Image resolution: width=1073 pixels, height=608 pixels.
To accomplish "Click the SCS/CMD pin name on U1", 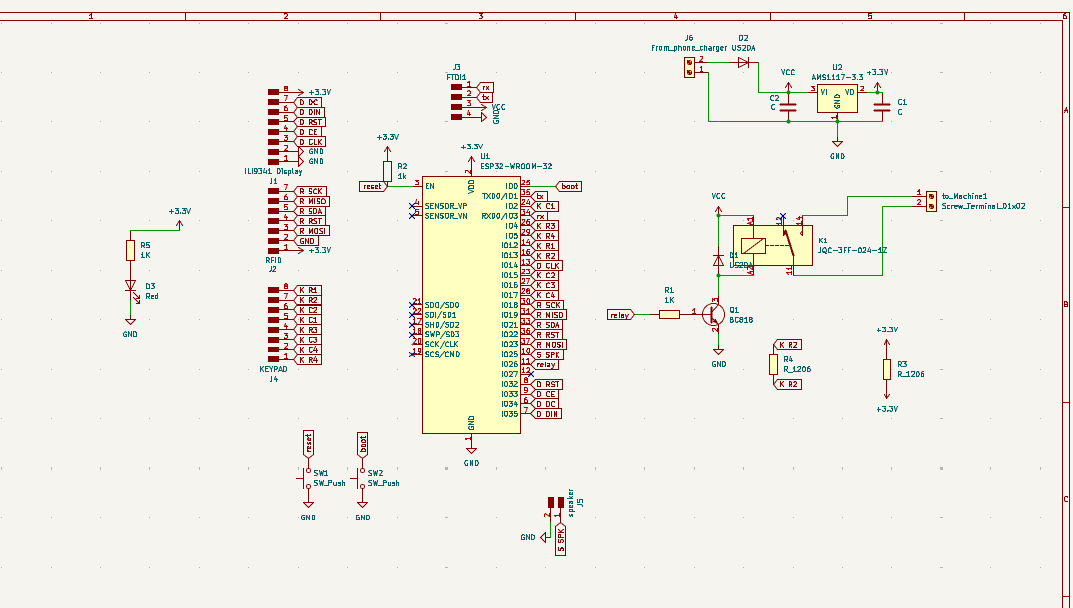I will [x=442, y=354].
